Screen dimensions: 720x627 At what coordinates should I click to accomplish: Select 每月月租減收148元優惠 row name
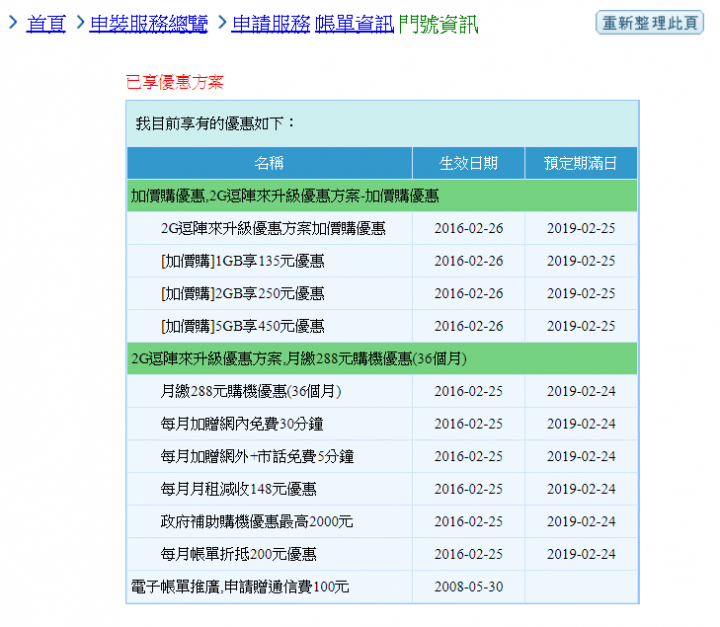click(x=238, y=489)
